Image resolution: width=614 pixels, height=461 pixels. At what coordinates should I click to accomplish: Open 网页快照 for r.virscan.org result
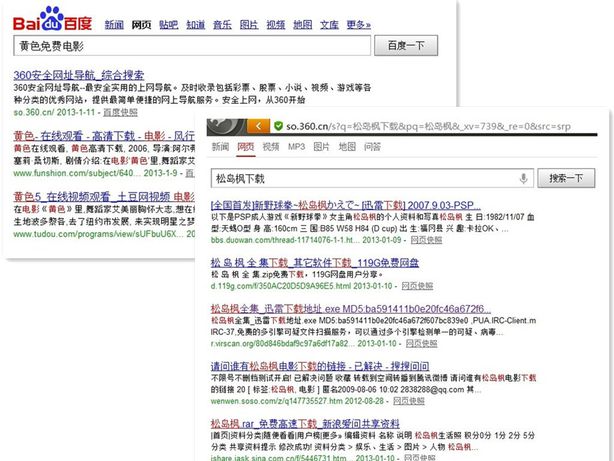point(422,343)
